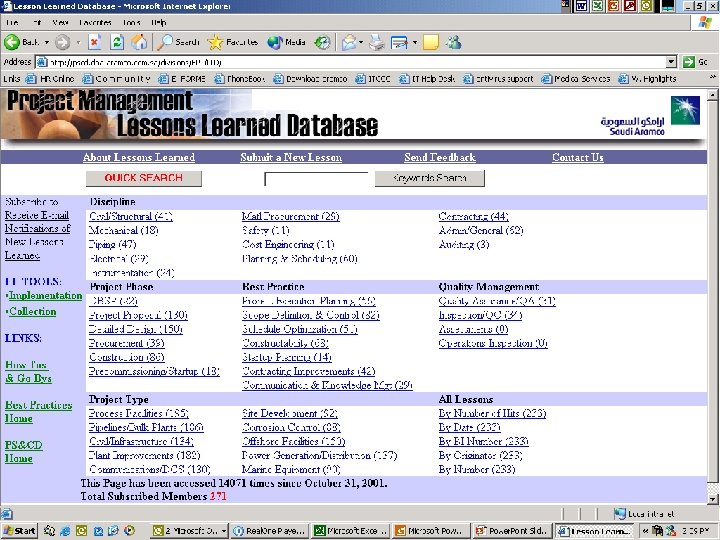
Task: Open the Back button history dropdown arrow
Action: (x=47, y=43)
